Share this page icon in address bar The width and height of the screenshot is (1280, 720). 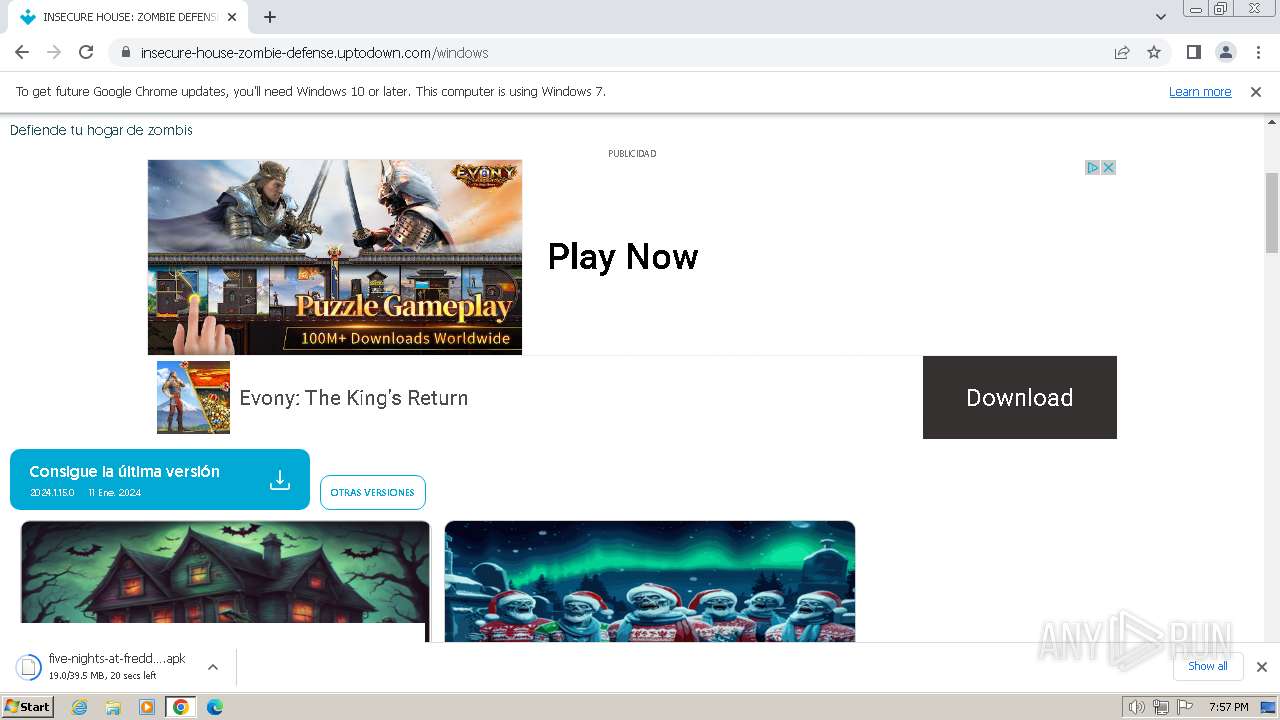pos(1122,52)
